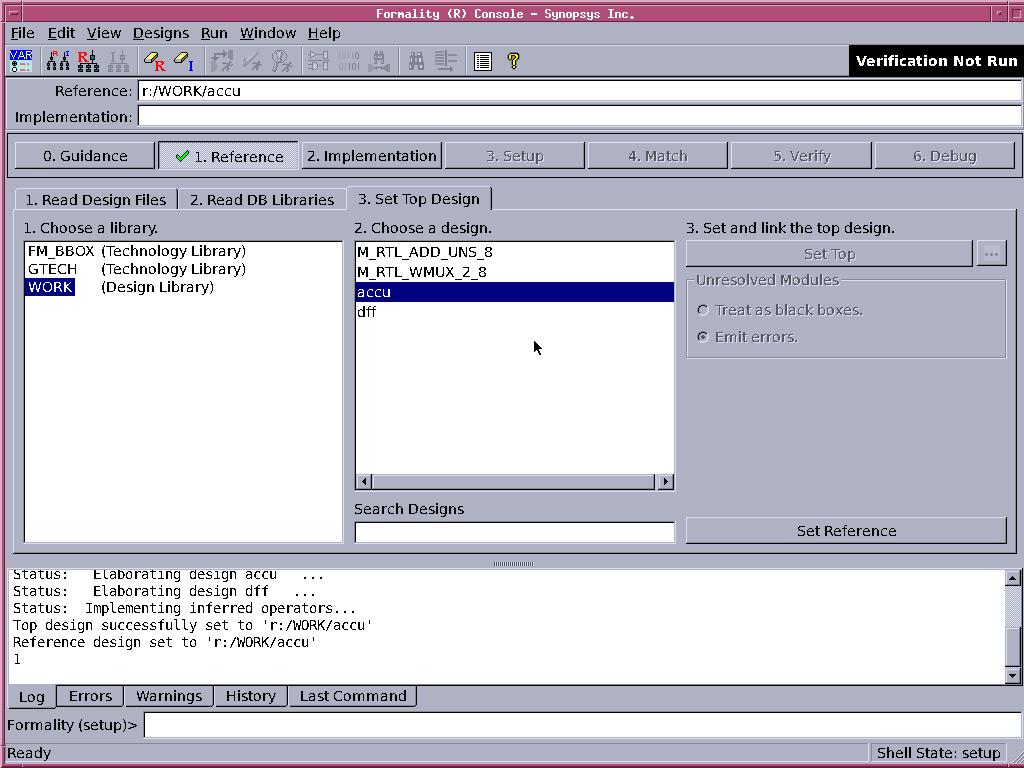Select design M_RTL_ADD_UNS_8

coord(515,252)
